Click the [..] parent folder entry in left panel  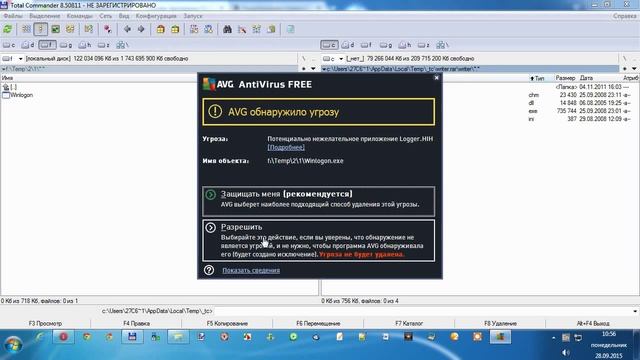(x=10, y=87)
